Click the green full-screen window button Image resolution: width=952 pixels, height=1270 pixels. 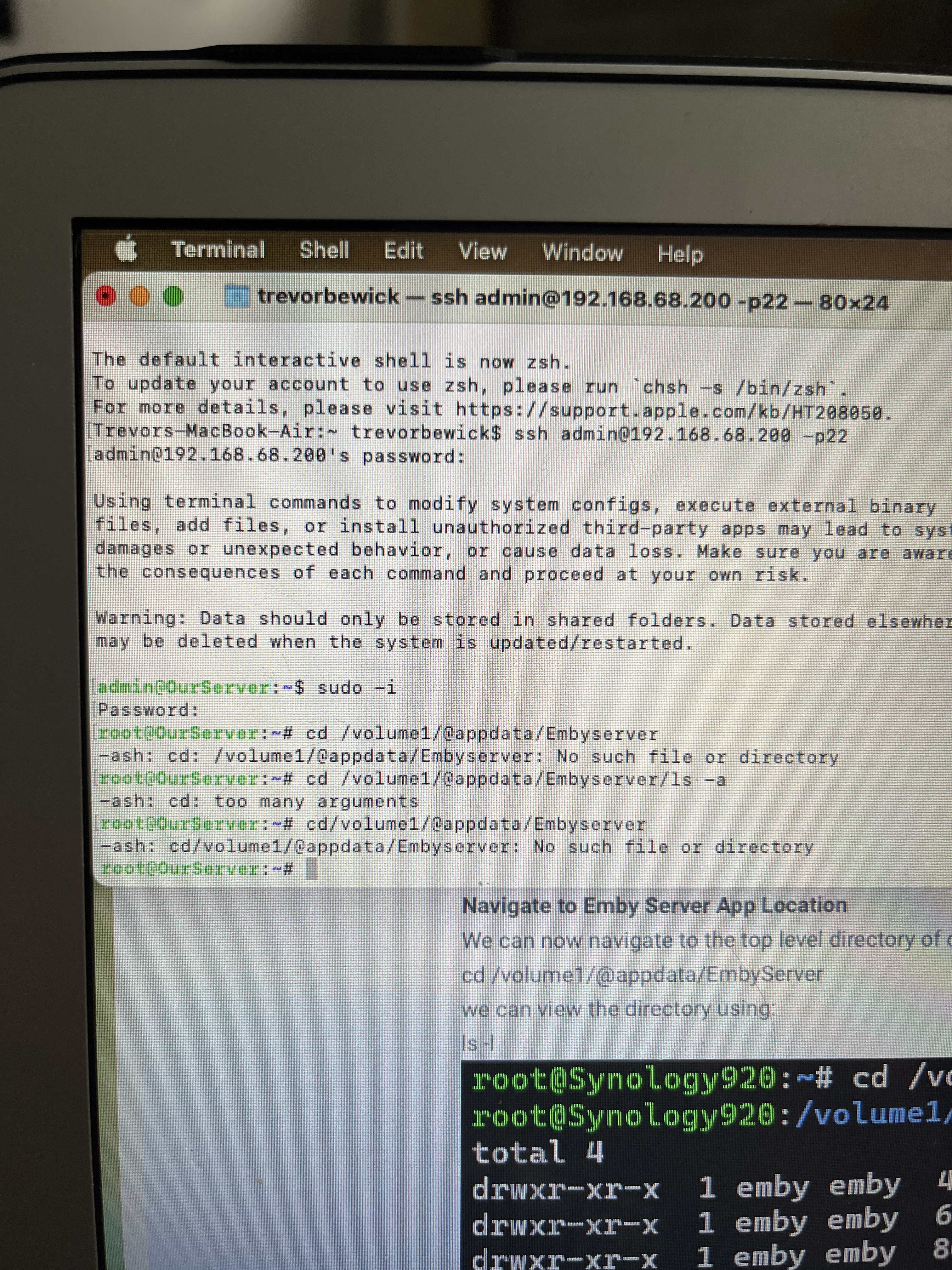(173, 296)
